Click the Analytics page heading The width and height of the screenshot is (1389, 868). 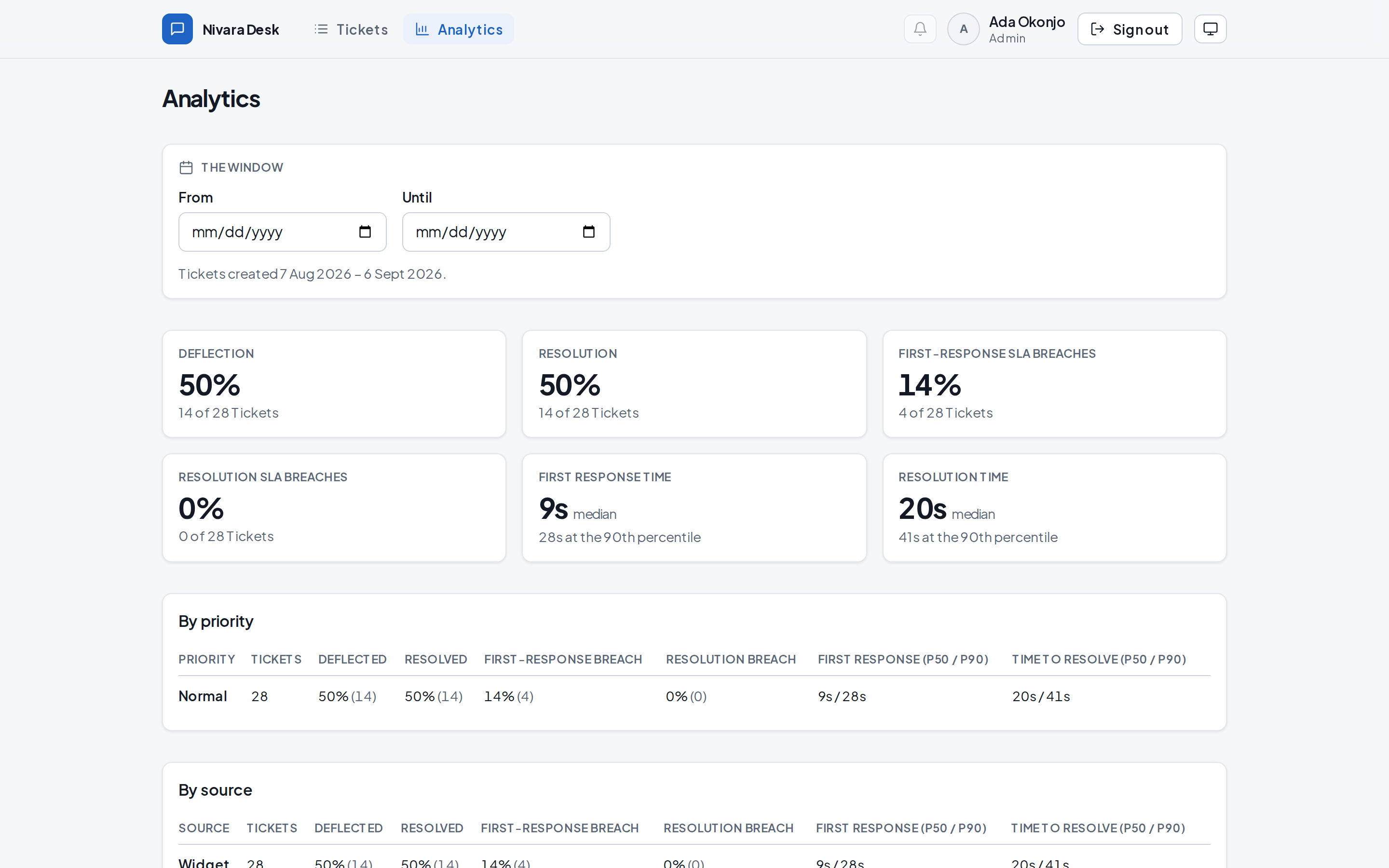coord(211,99)
